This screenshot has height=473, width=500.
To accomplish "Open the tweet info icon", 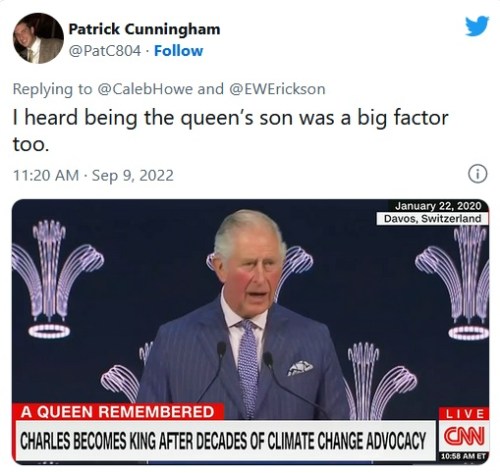I will tap(478, 174).
